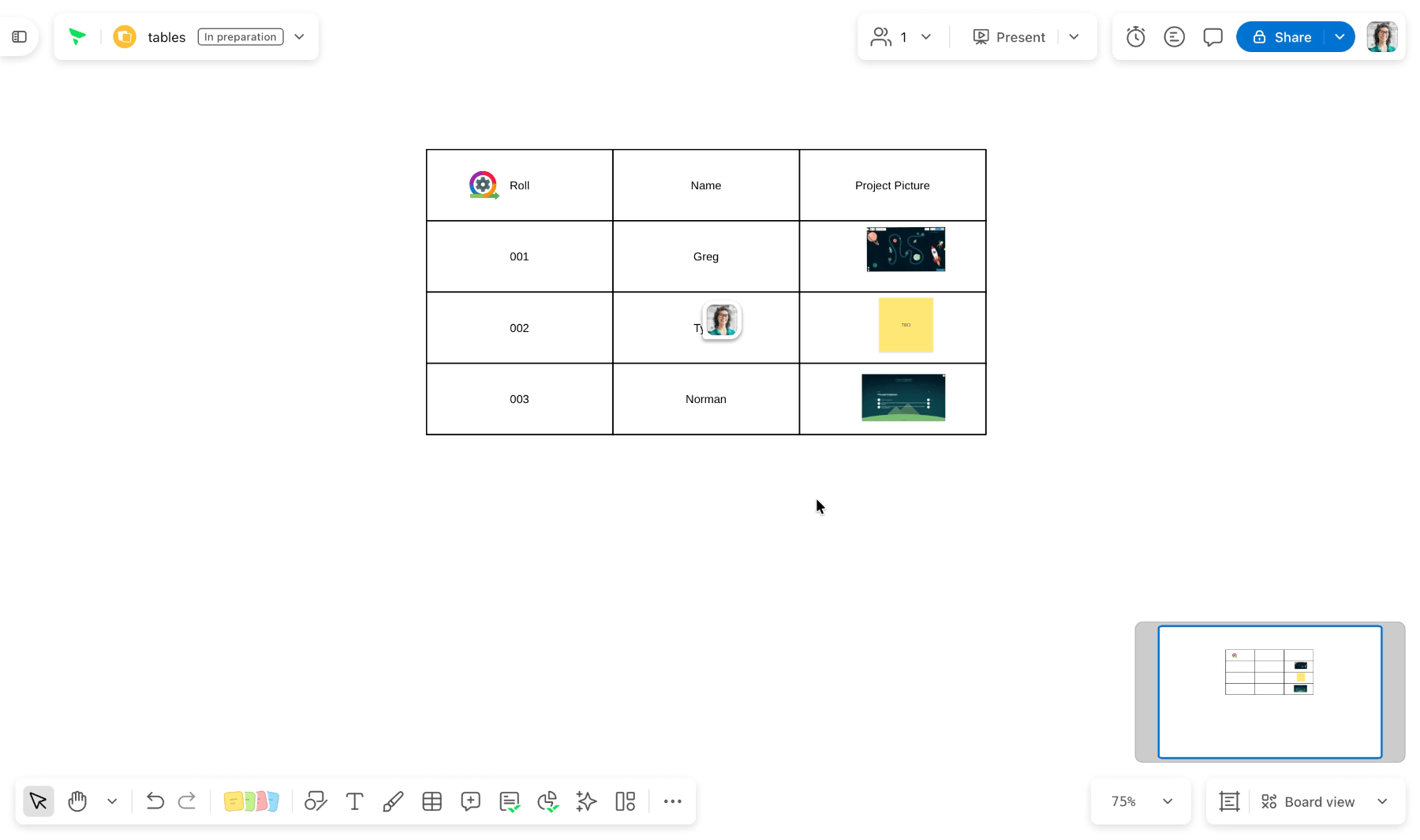Select the arrow pointer tool

click(38, 801)
